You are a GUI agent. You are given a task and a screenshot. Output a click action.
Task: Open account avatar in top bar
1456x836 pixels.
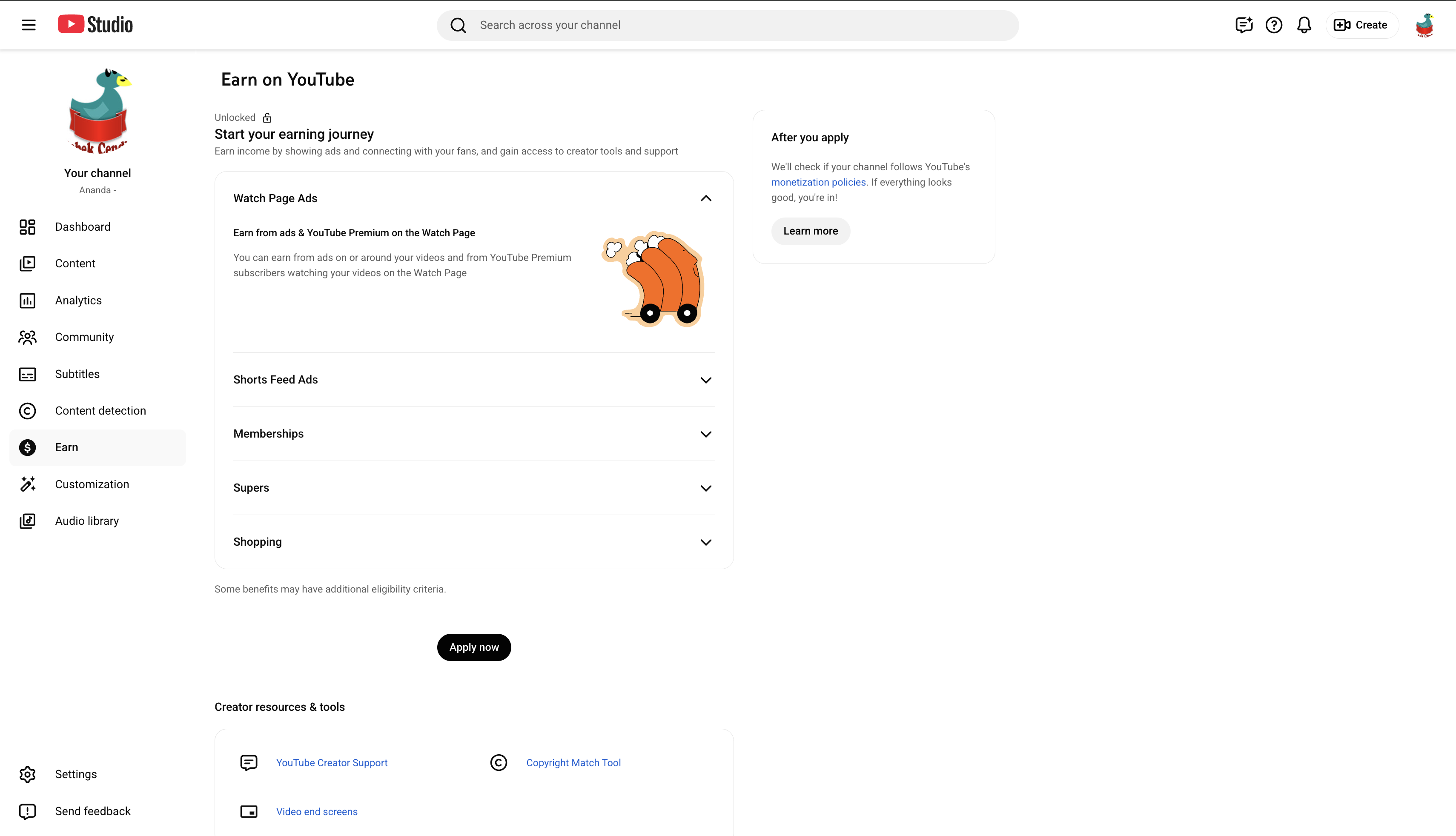coord(1424,25)
